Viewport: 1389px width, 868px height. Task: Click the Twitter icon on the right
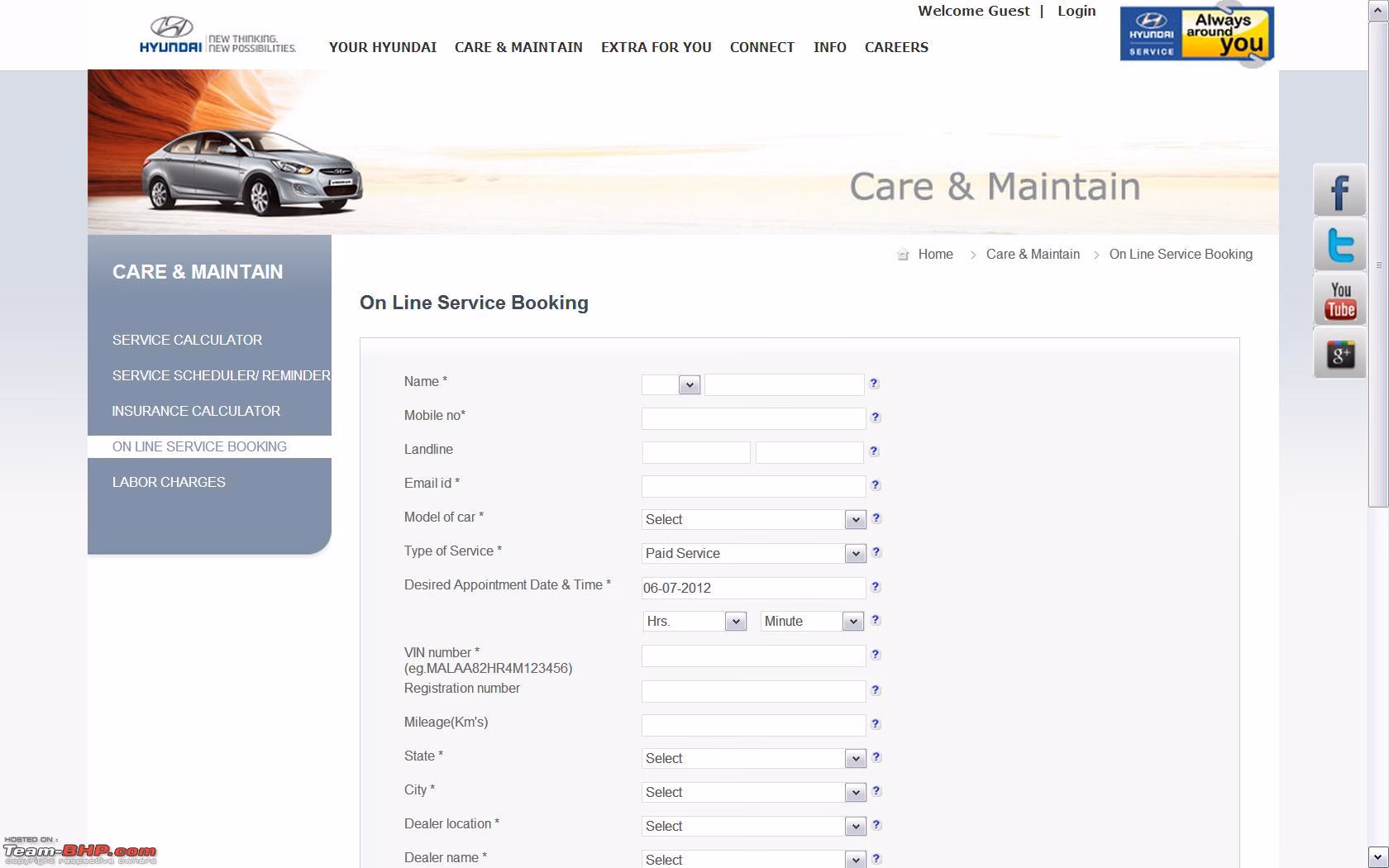1339,246
